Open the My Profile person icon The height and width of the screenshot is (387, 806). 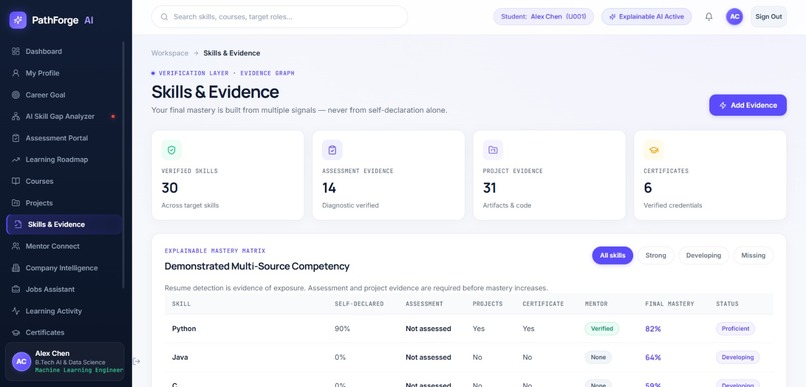coord(15,73)
